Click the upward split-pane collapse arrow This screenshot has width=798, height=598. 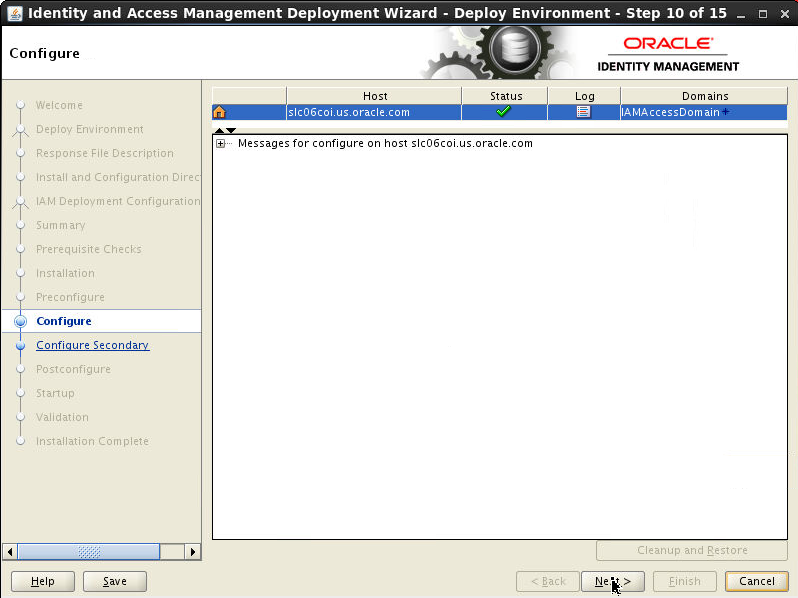tap(219, 130)
